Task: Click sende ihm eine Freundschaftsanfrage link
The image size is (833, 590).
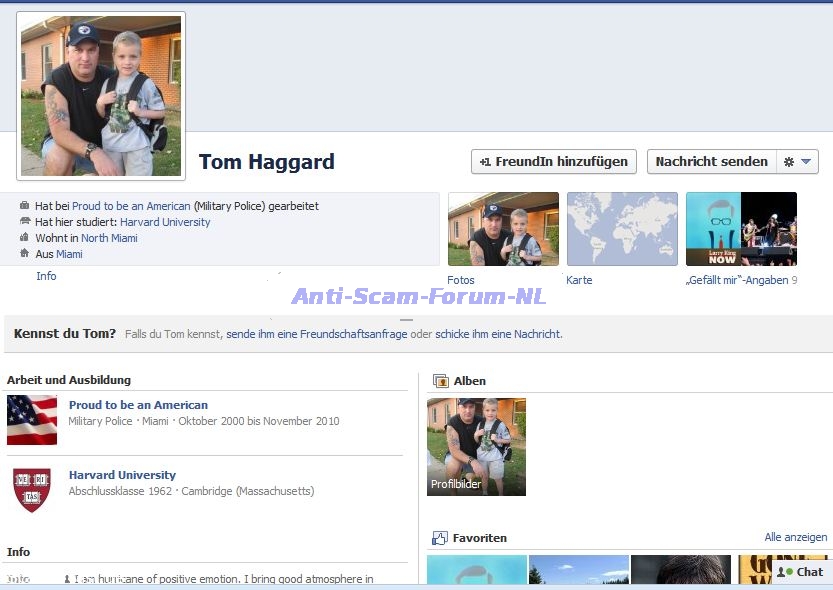Action: click(x=316, y=334)
